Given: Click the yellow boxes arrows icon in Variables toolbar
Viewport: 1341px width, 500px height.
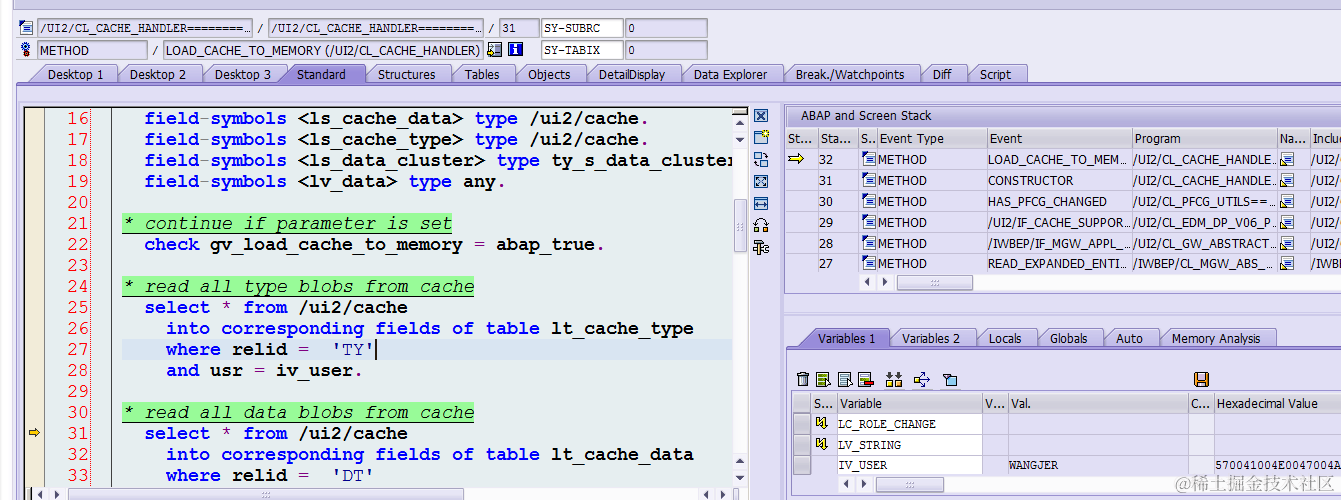Looking at the screenshot, I should (894, 379).
